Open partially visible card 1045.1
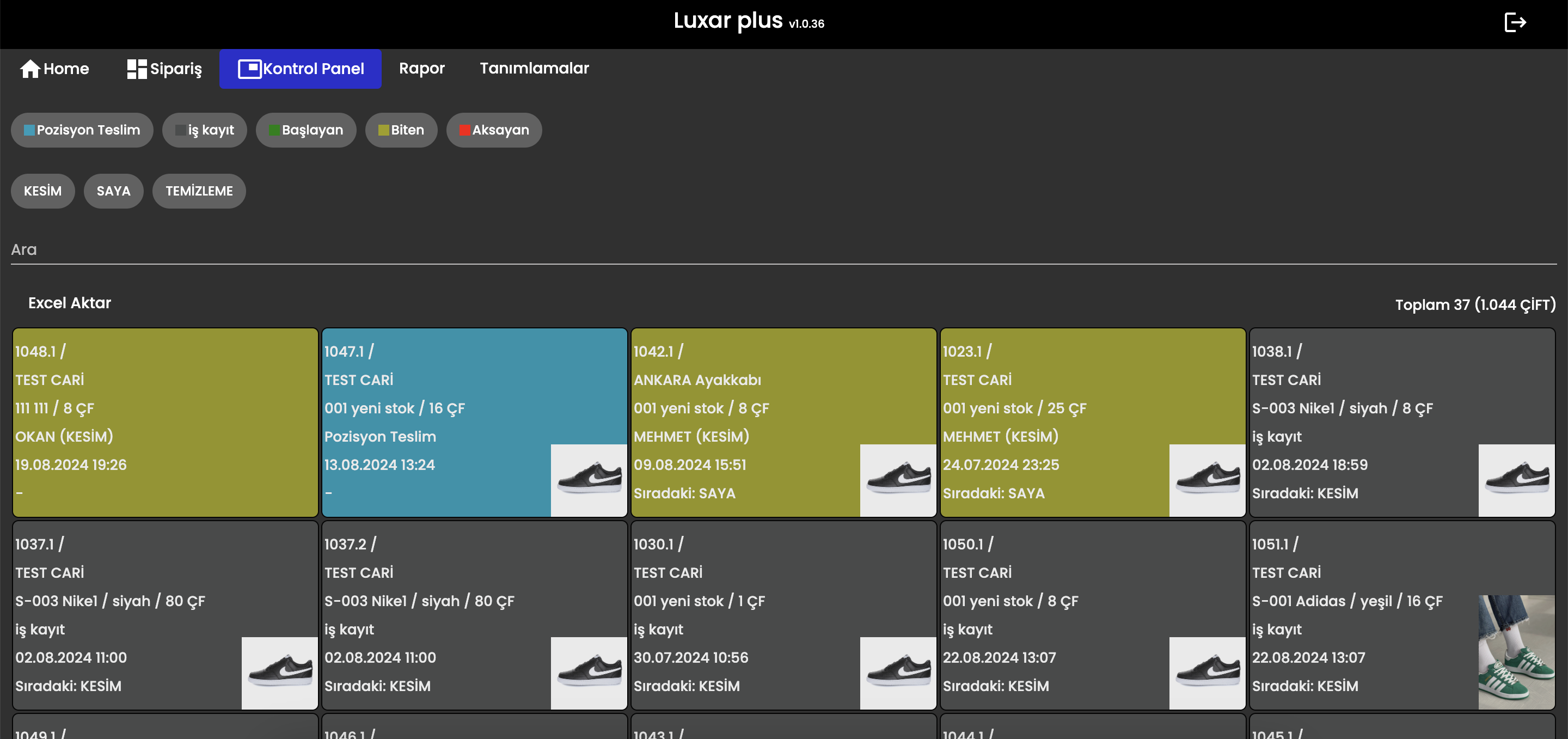 pyautogui.click(x=1402, y=727)
